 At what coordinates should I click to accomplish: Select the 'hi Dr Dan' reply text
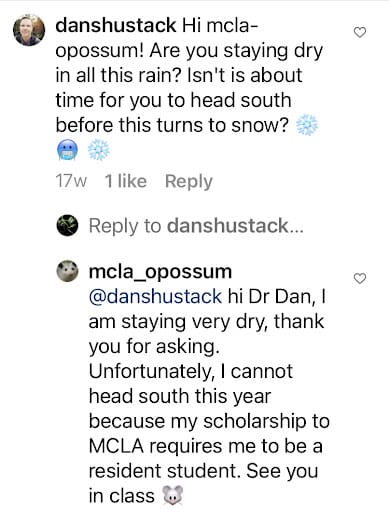coord(271,296)
